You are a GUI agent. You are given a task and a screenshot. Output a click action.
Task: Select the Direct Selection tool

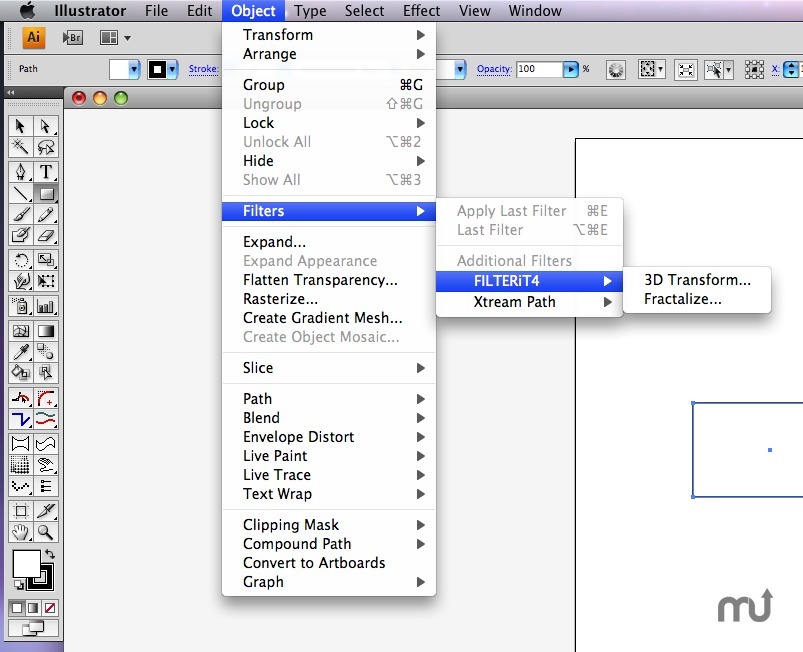[x=46, y=126]
